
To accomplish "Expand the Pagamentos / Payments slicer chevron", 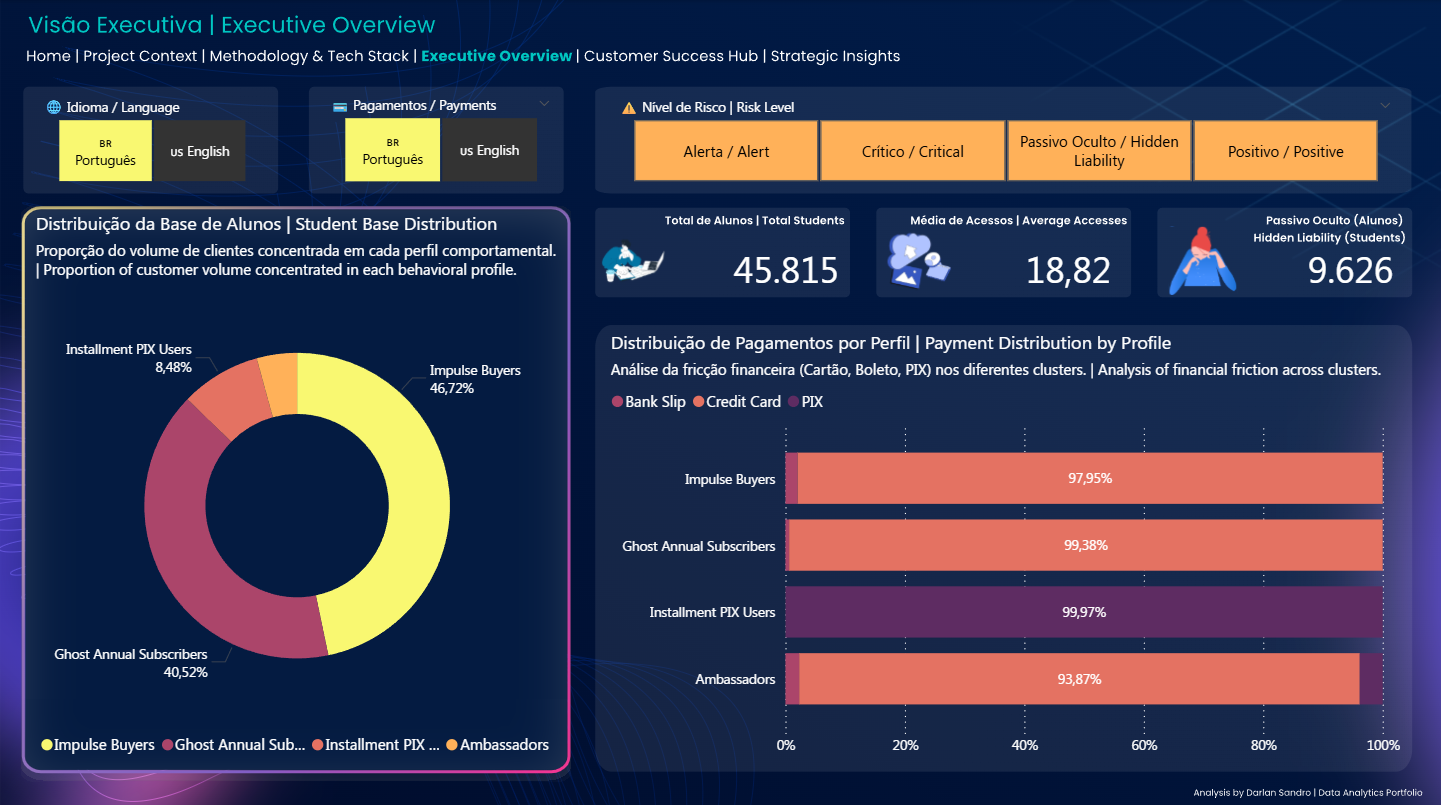I will pos(544,104).
